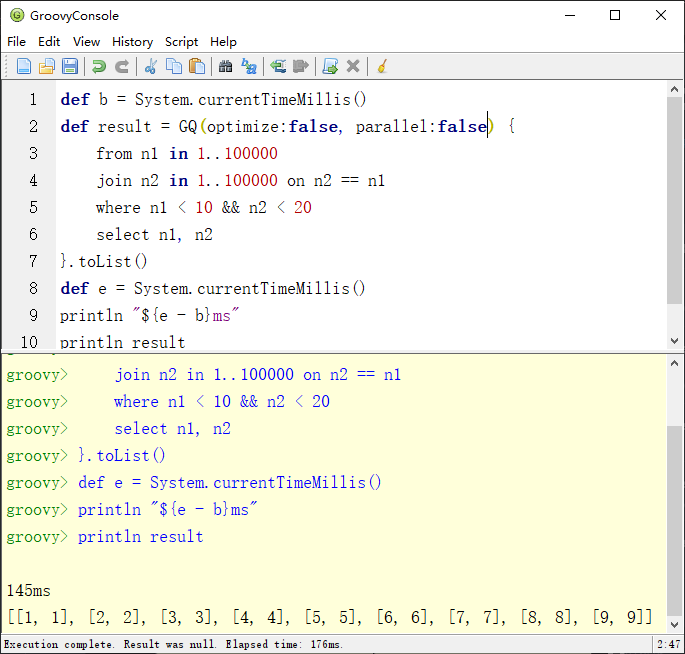685x654 pixels.
Task: Click the GroovyConsole title bar icon
Action: (x=17, y=15)
